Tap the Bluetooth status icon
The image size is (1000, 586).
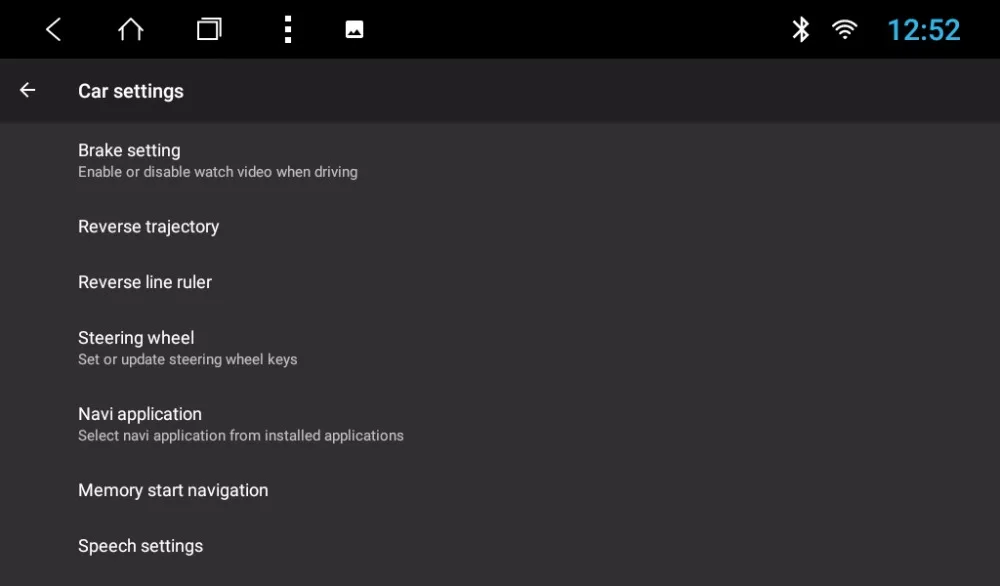800,29
